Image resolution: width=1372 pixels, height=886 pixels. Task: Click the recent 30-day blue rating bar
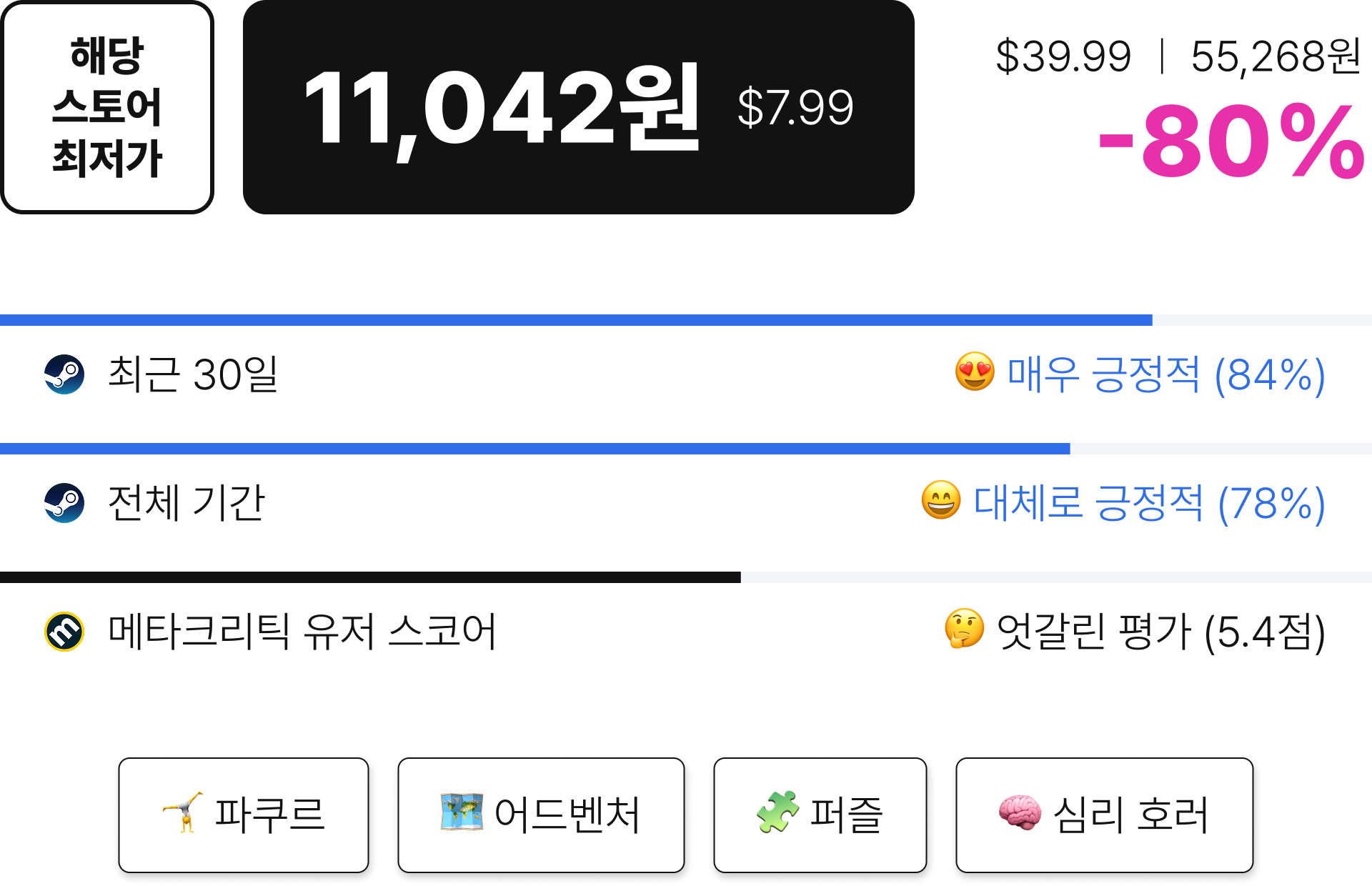point(576,320)
